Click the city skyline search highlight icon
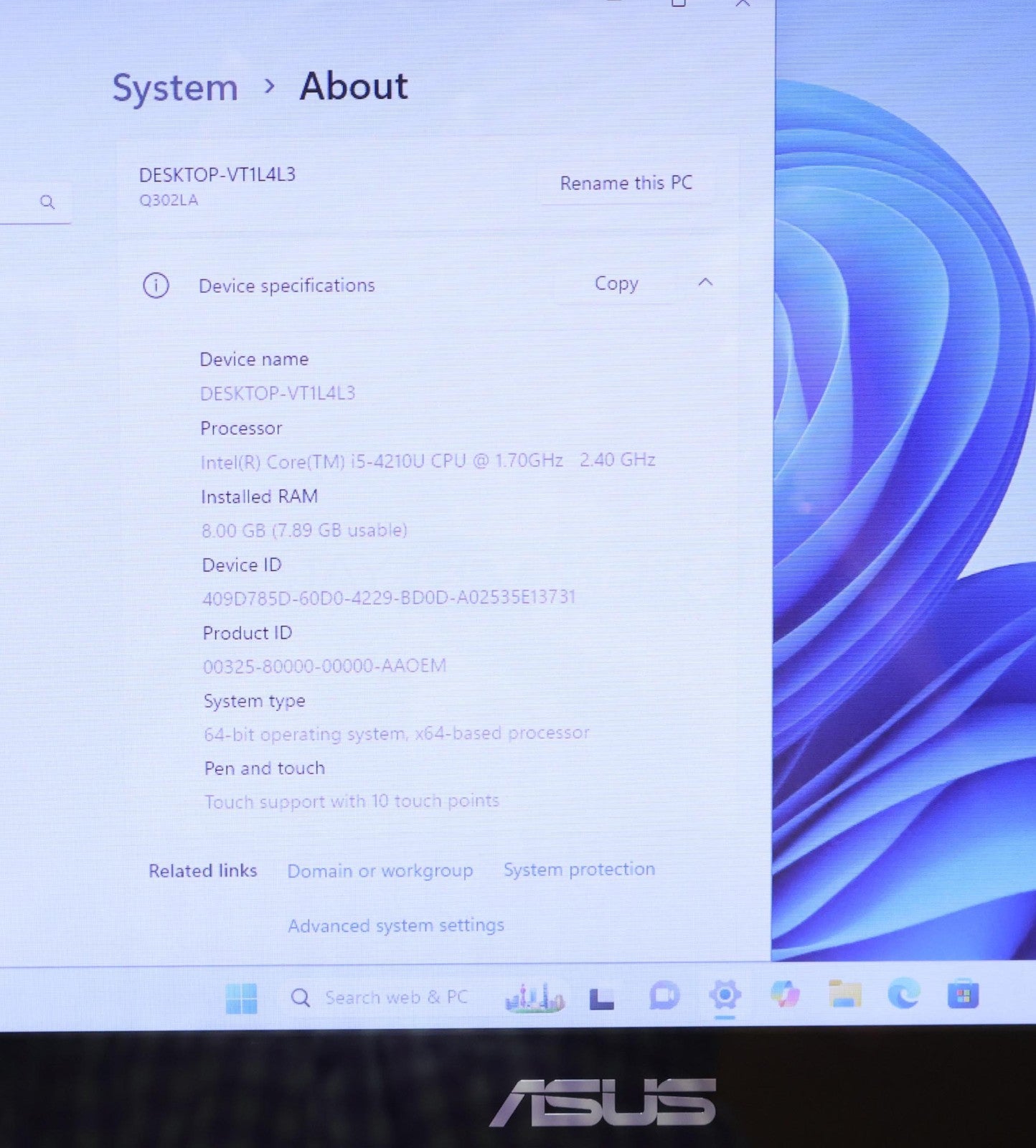The width and height of the screenshot is (1036, 1148). pos(535,997)
